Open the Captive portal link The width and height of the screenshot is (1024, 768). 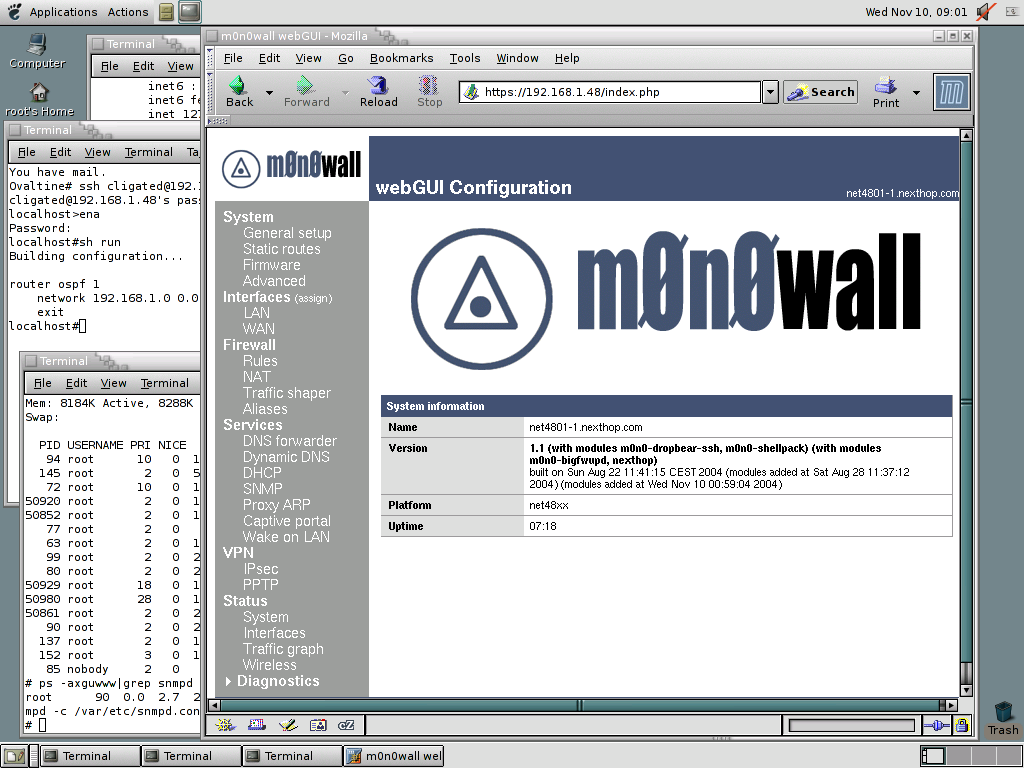287,521
